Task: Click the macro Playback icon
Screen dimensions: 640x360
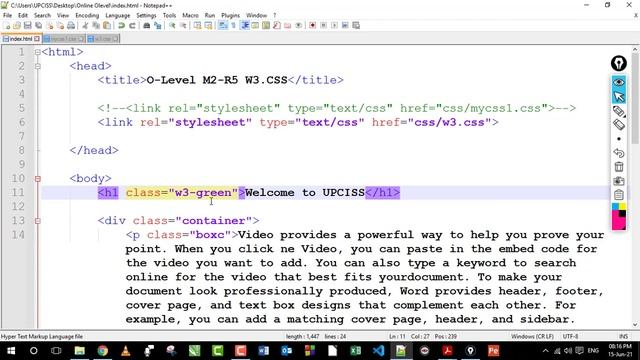Action: pyautogui.click(x=334, y=25)
